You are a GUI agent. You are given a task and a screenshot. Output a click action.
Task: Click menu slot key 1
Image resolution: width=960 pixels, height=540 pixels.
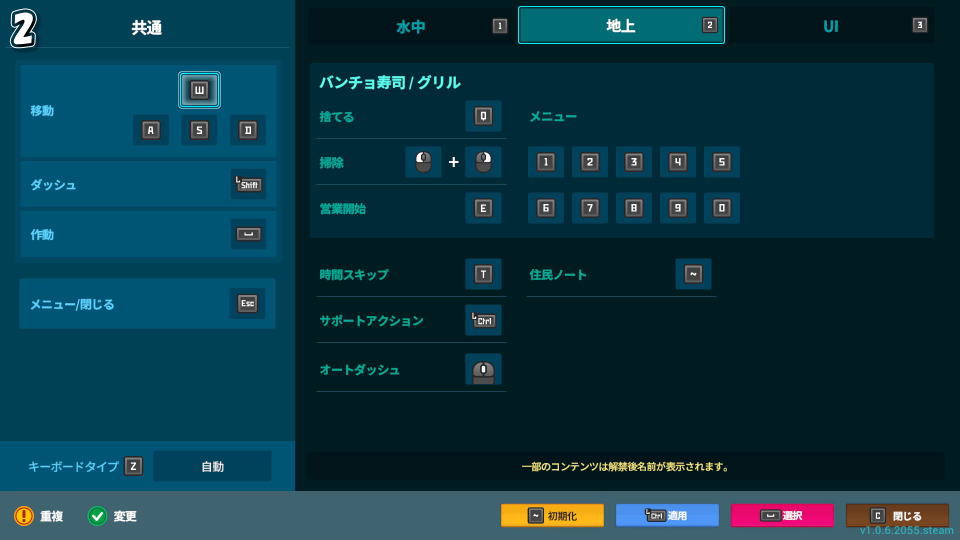[546, 162]
